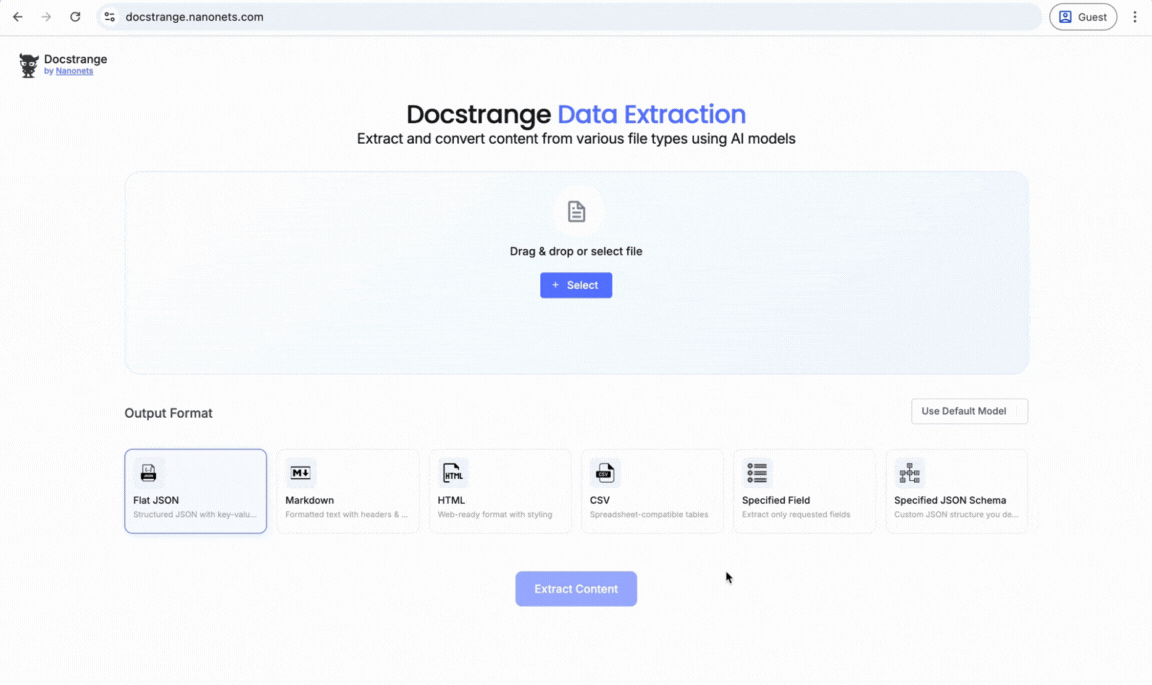Select the Specified Field extraction mode

click(804, 491)
